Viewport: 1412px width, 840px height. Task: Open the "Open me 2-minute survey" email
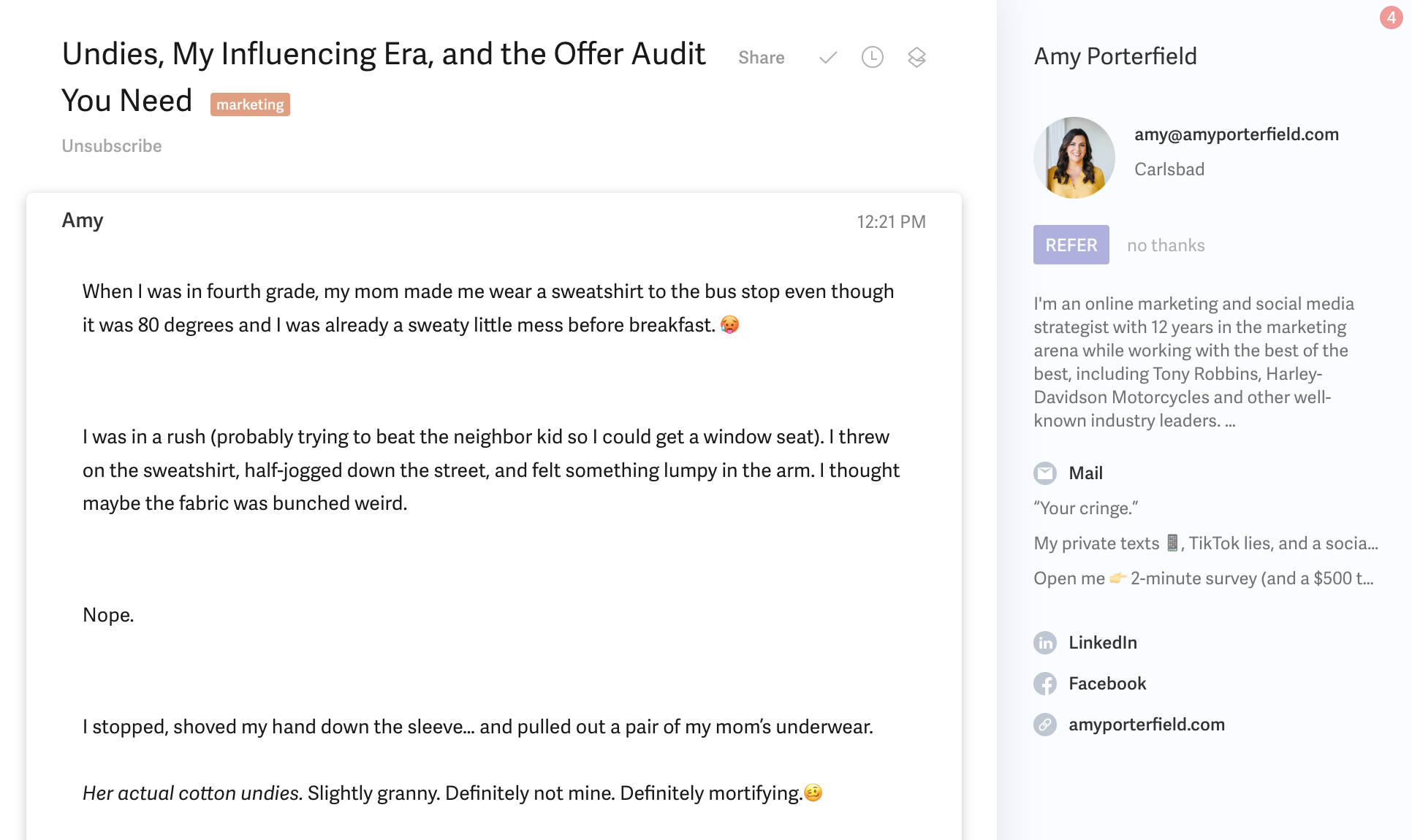1204,579
